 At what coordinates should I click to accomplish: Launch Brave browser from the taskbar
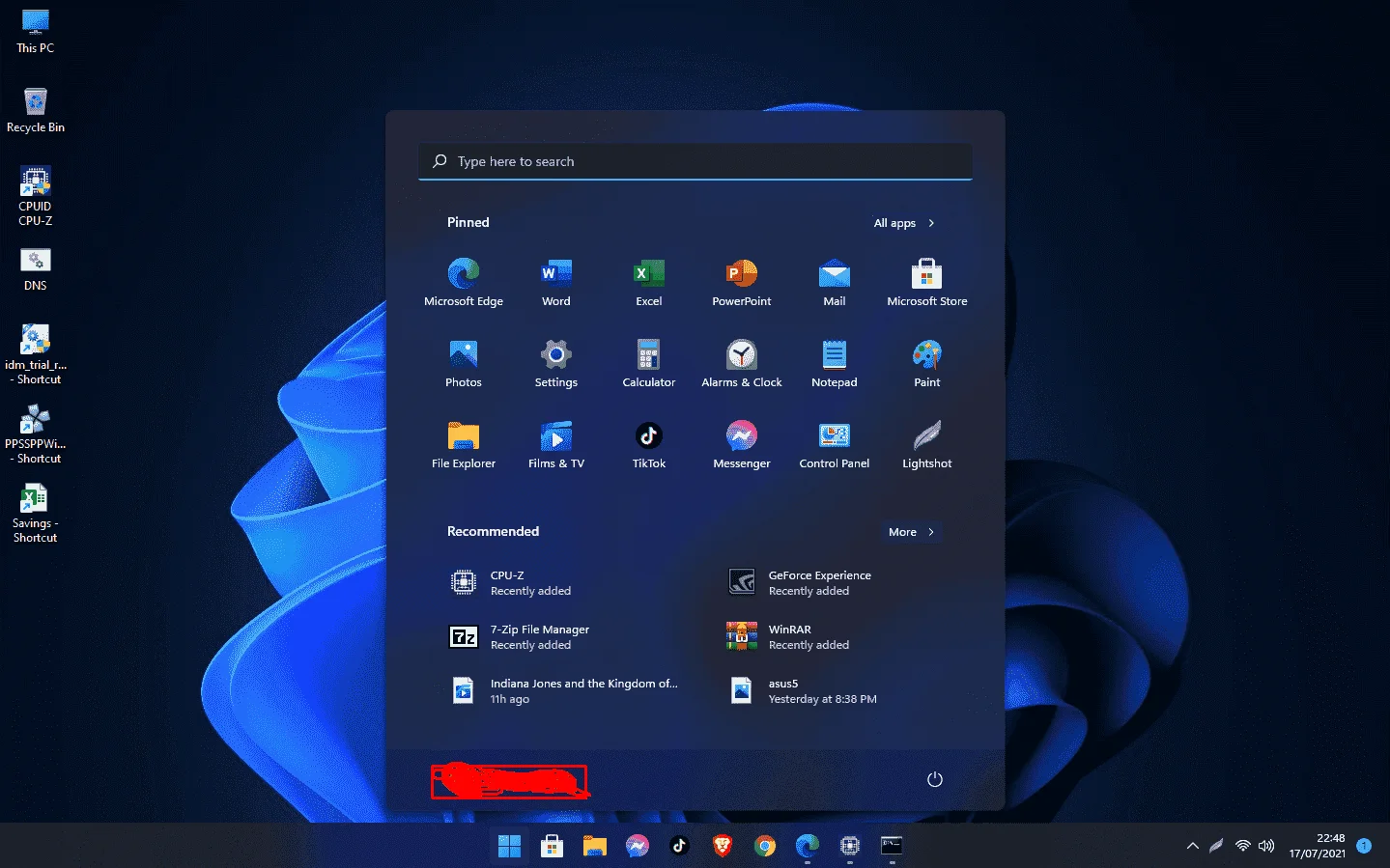(722, 846)
